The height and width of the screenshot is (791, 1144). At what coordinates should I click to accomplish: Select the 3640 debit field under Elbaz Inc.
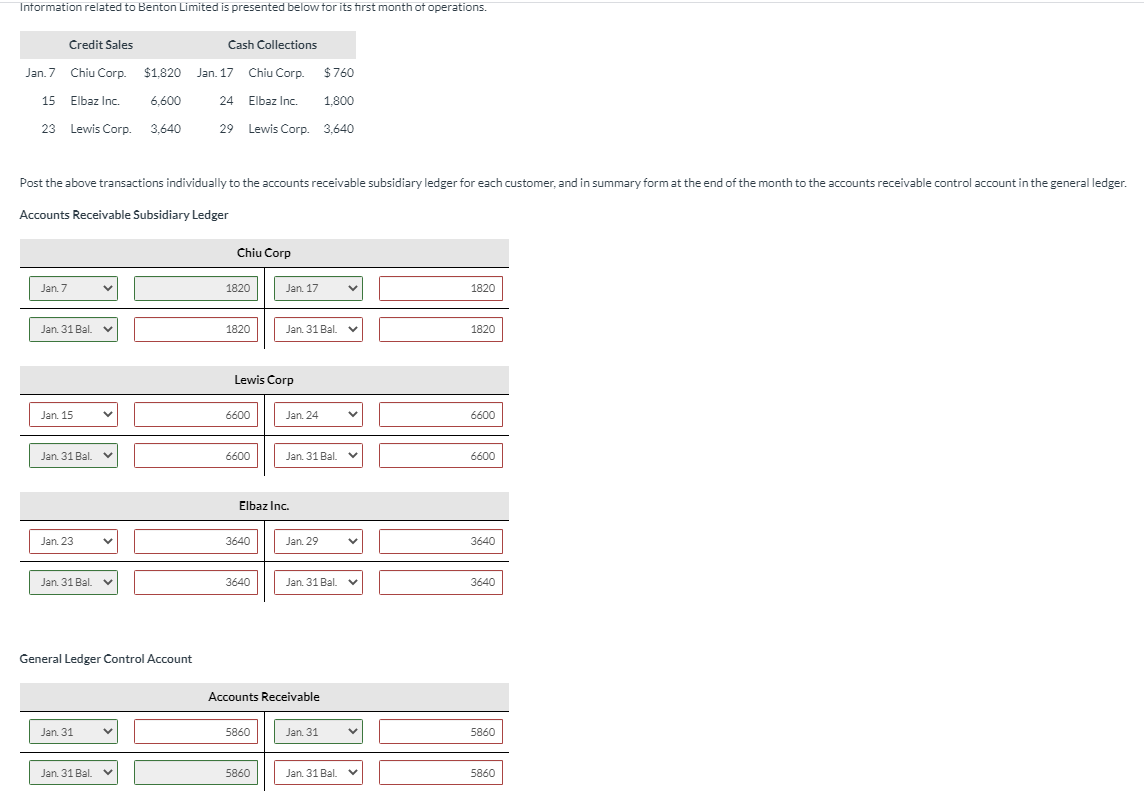coord(195,541)
